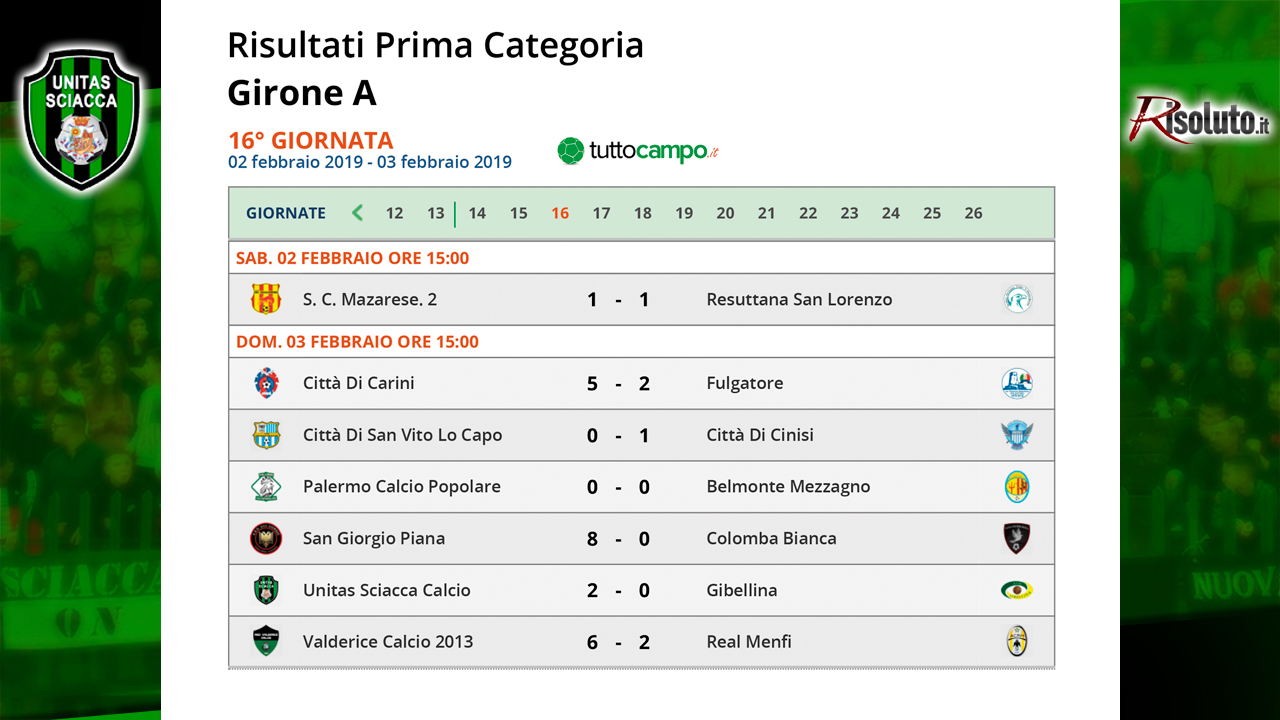Click the tuttocampo.it logo

pos(639,151)
